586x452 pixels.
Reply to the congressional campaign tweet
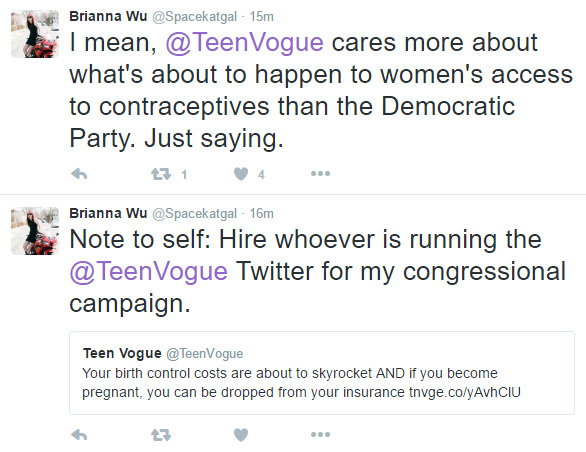click(79, 434)
